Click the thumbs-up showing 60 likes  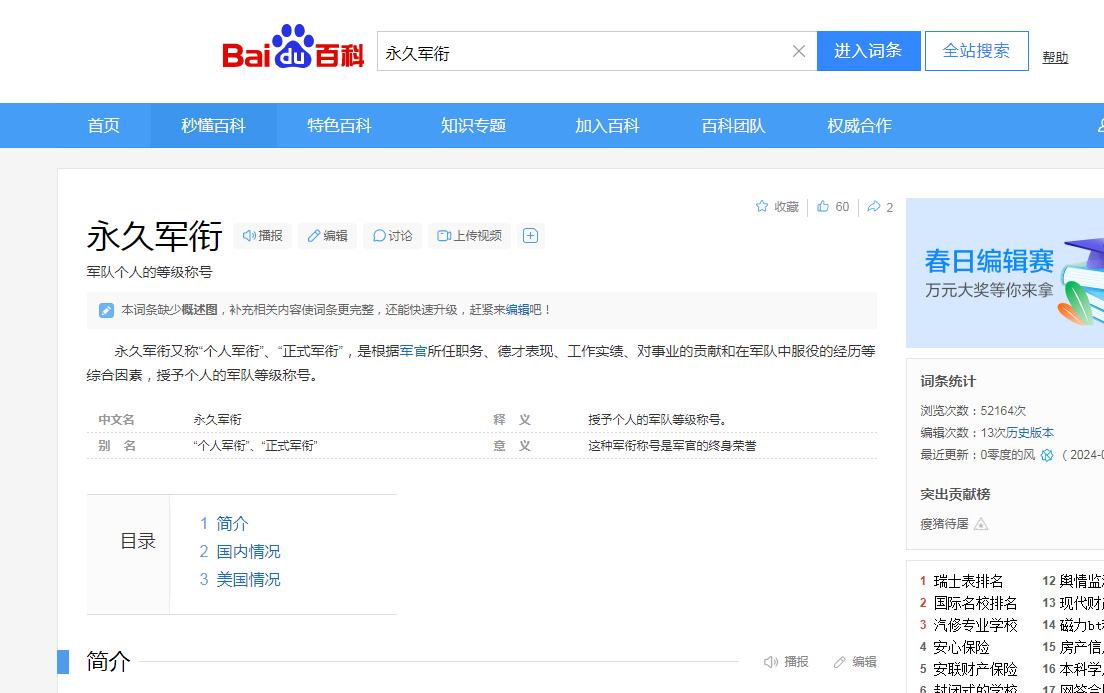pyautogui.click(x=828, y=206)
